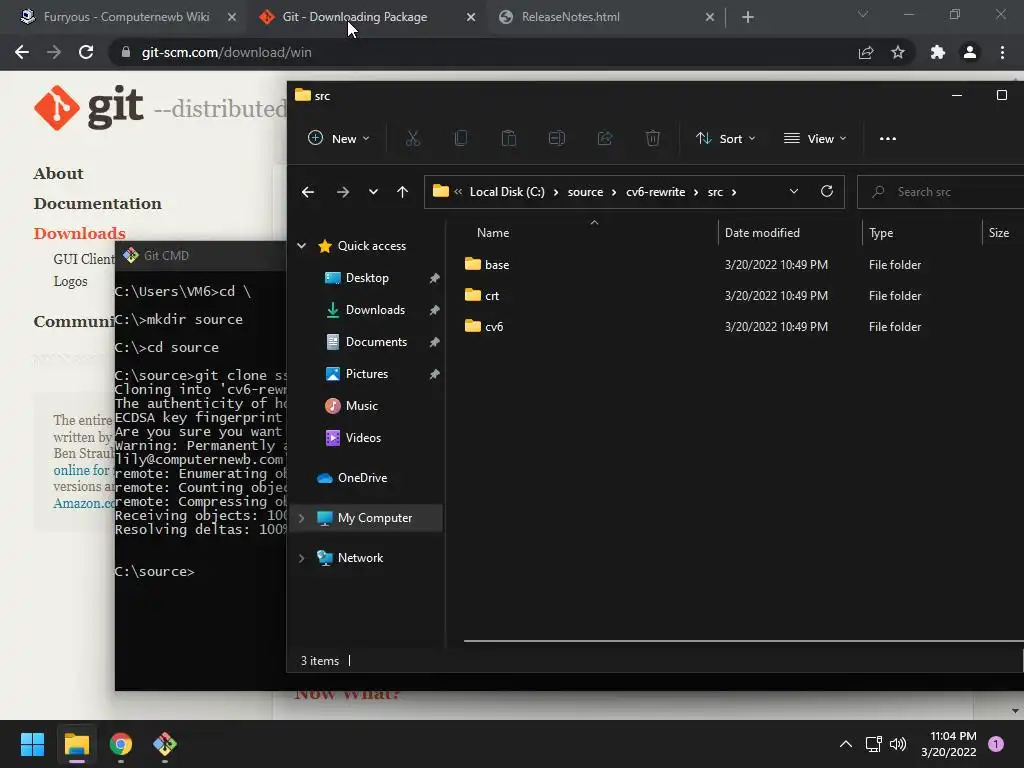Click the network tray icon
This screenshot has width=1024, height=768.
(873, 744)
